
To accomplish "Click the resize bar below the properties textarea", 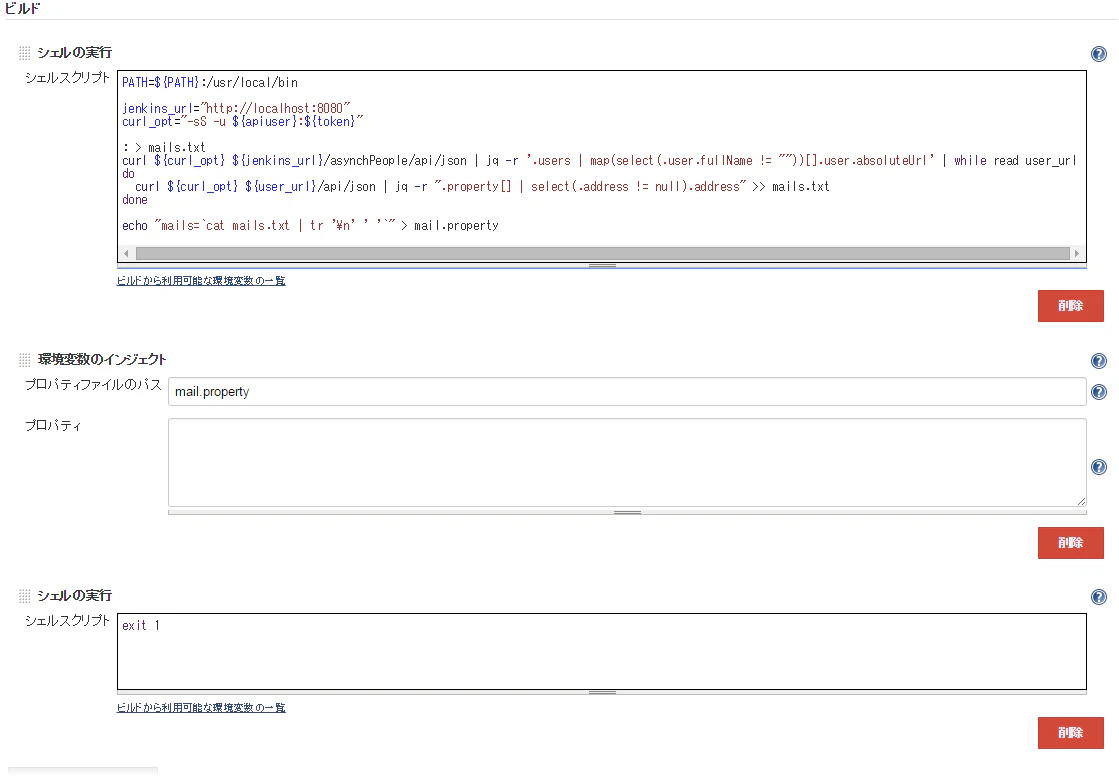I will tap(627, 512).
